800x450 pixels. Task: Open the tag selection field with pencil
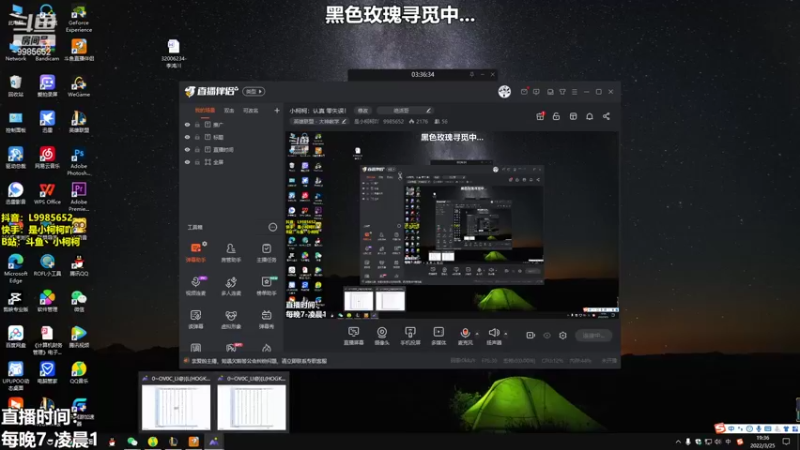[405, 110]
